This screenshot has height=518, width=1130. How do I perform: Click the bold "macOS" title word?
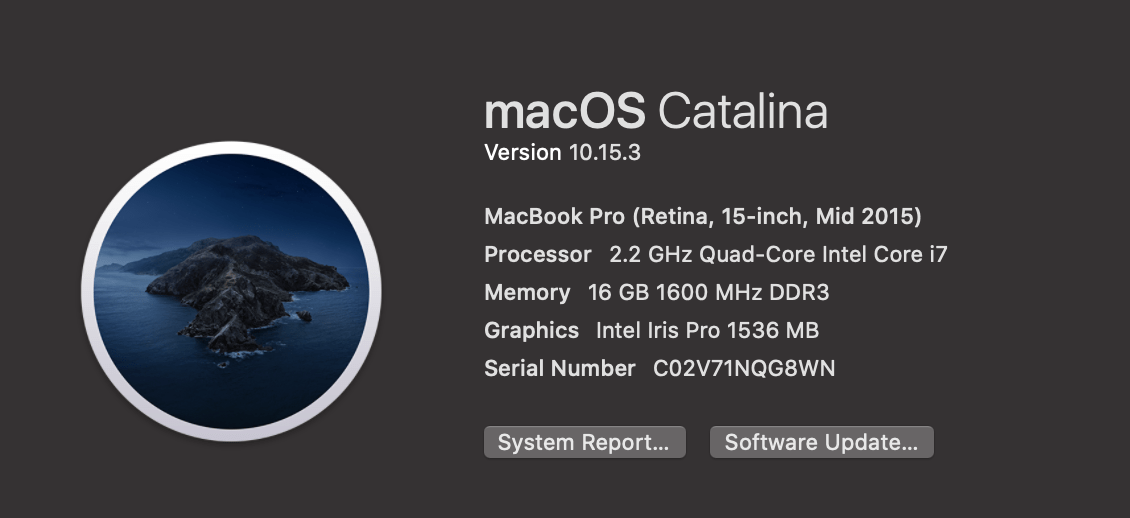(565, 111)
